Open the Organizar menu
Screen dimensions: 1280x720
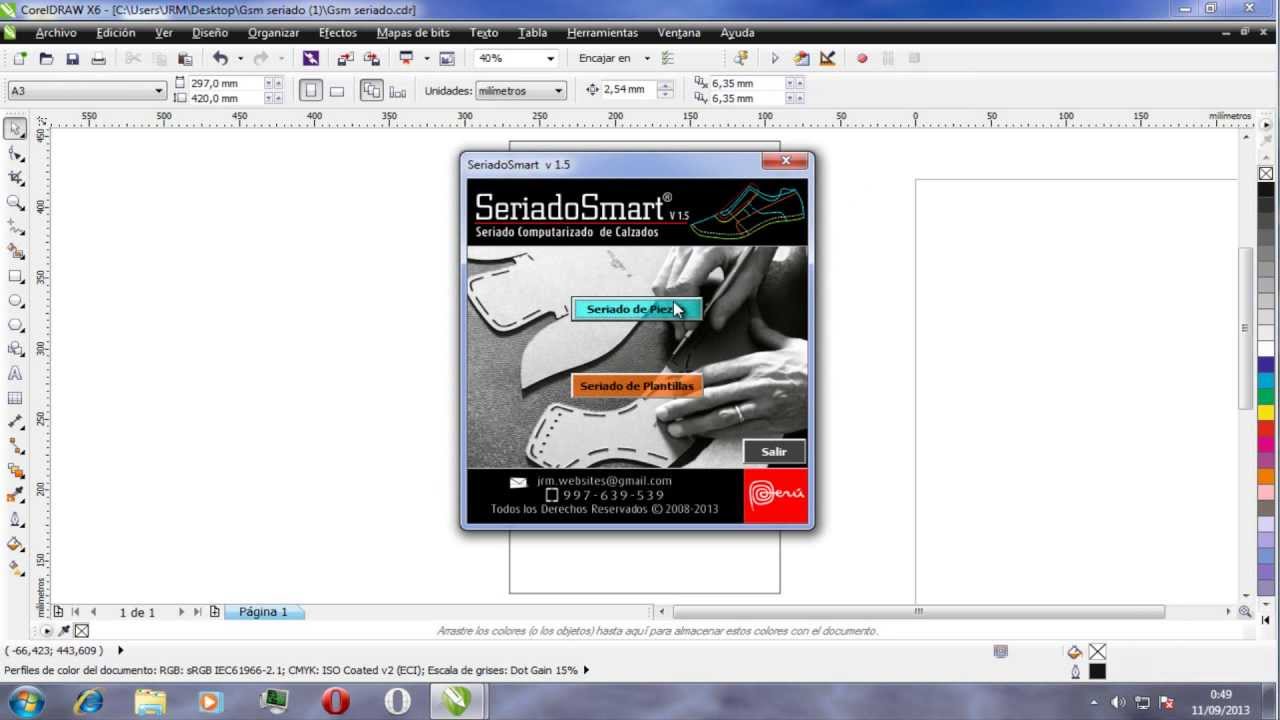click(274, 33)
